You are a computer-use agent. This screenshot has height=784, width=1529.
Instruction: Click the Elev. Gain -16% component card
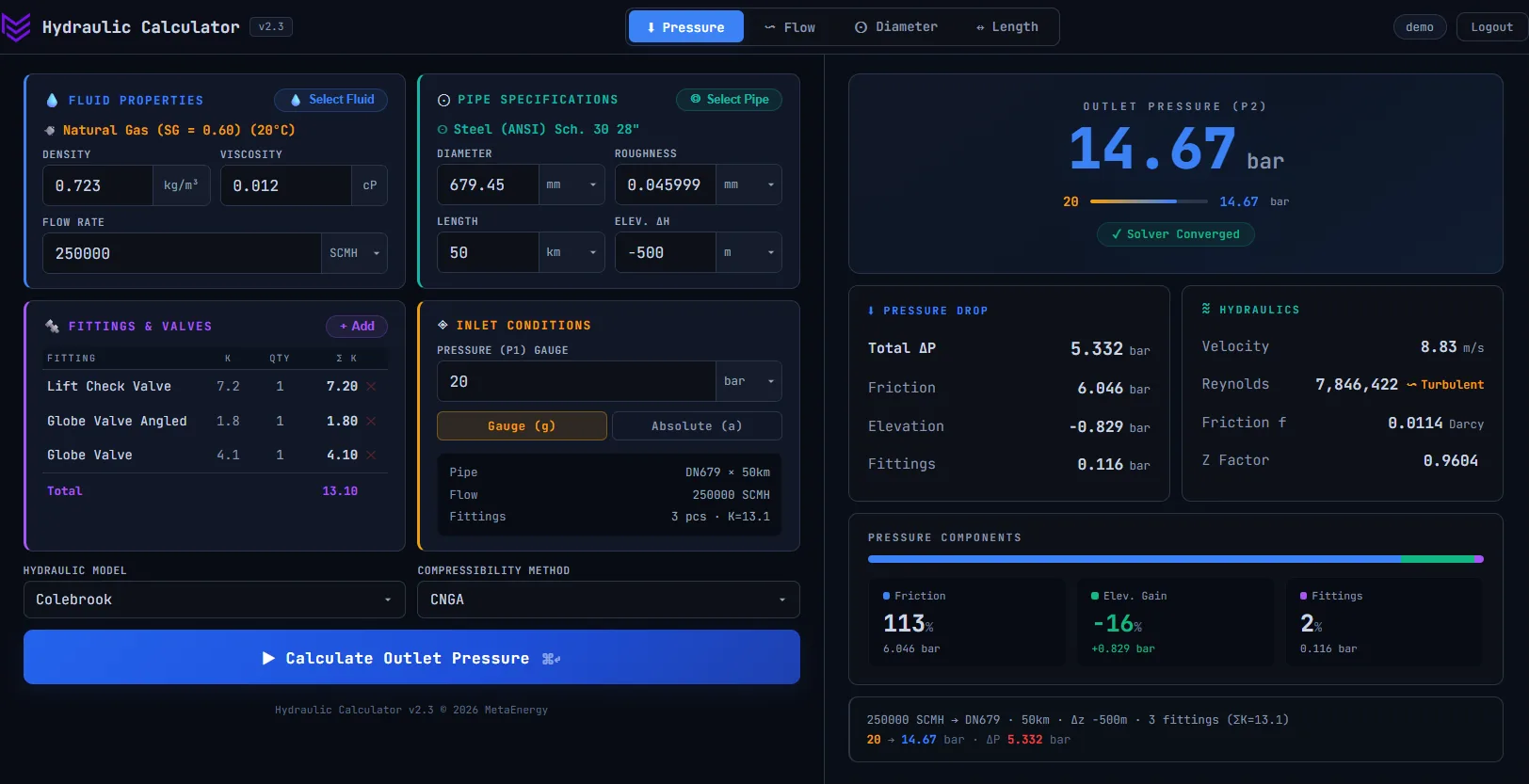(x=1176, y=622)
